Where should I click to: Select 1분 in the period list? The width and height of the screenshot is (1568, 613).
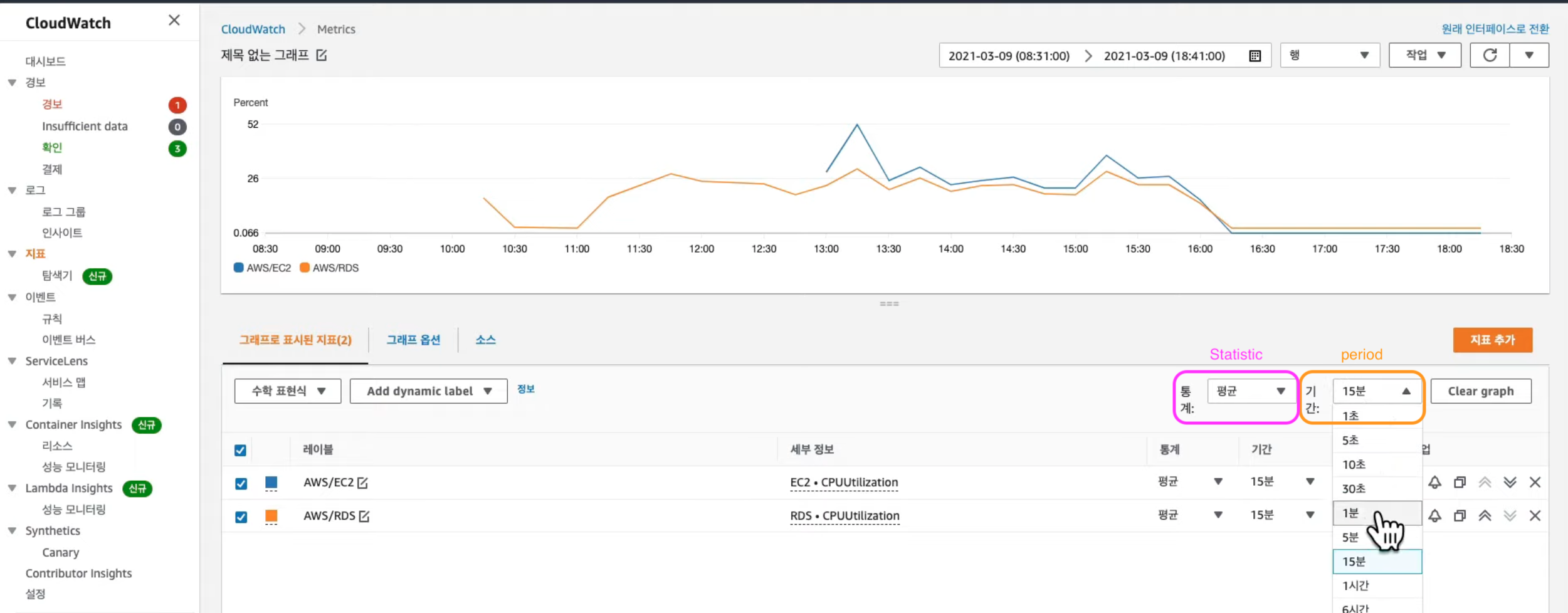coord(1377,513)
